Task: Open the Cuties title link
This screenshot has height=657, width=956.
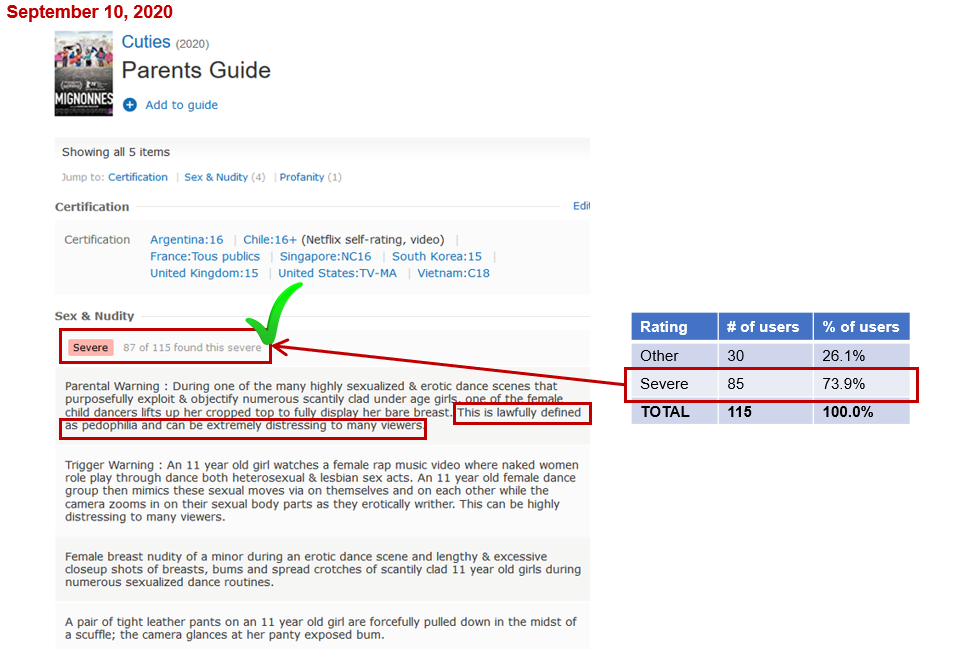Action: click(146, 42)
